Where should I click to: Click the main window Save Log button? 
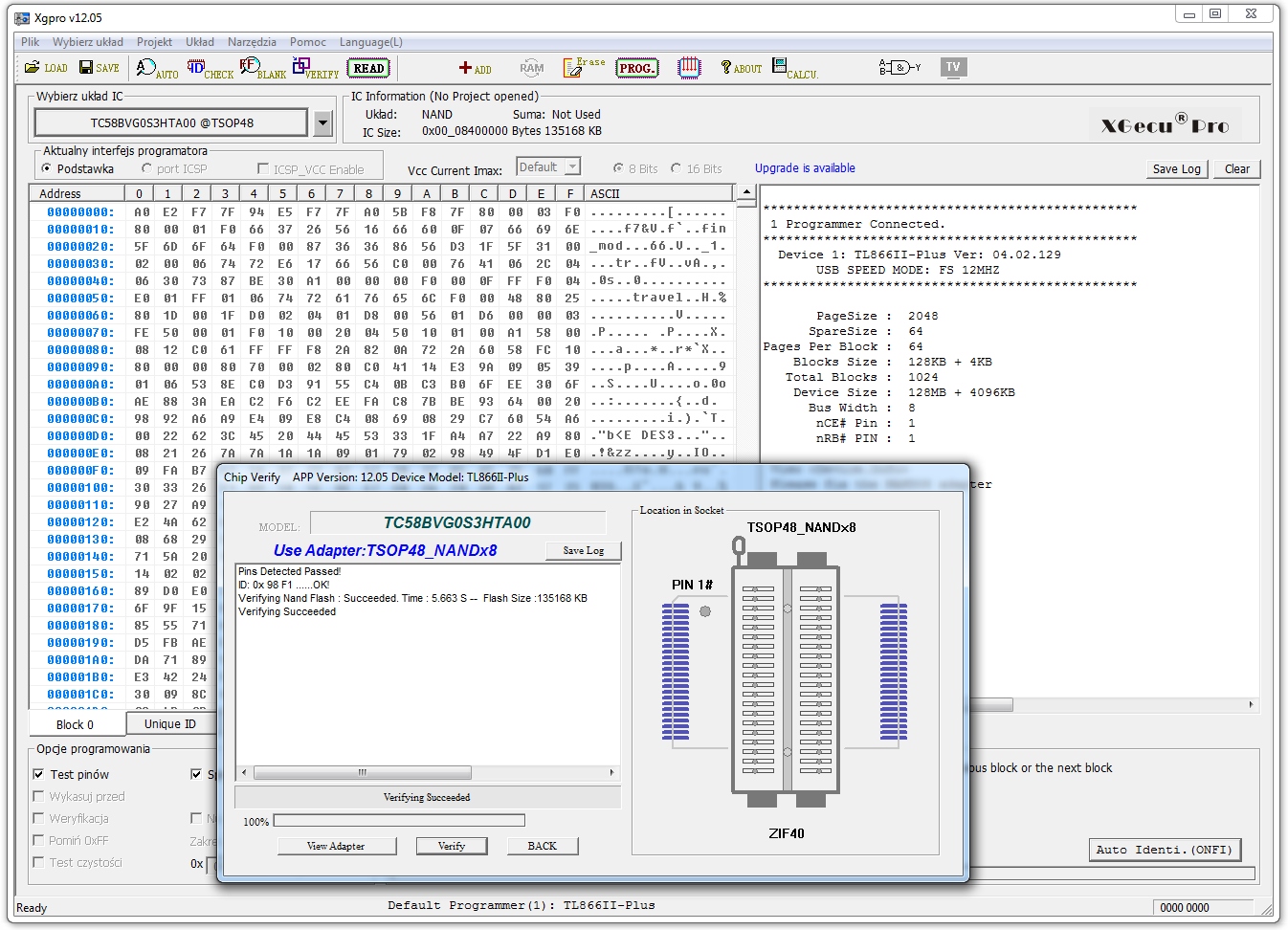(x=1177, y=168)
